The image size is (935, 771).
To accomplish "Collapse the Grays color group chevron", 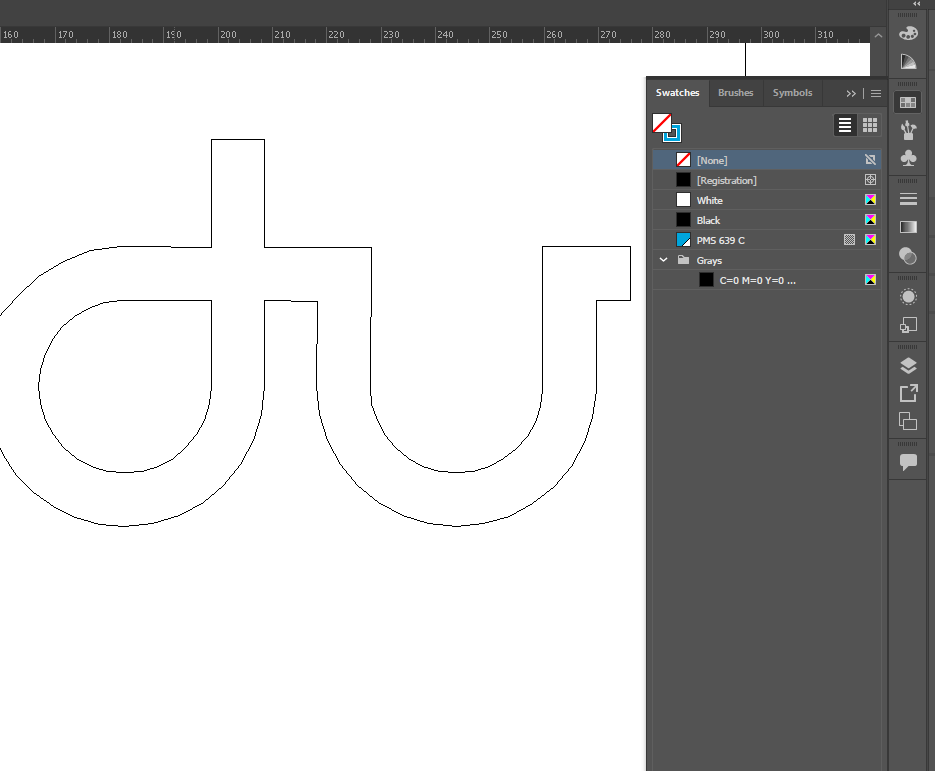I will [663, 260].
